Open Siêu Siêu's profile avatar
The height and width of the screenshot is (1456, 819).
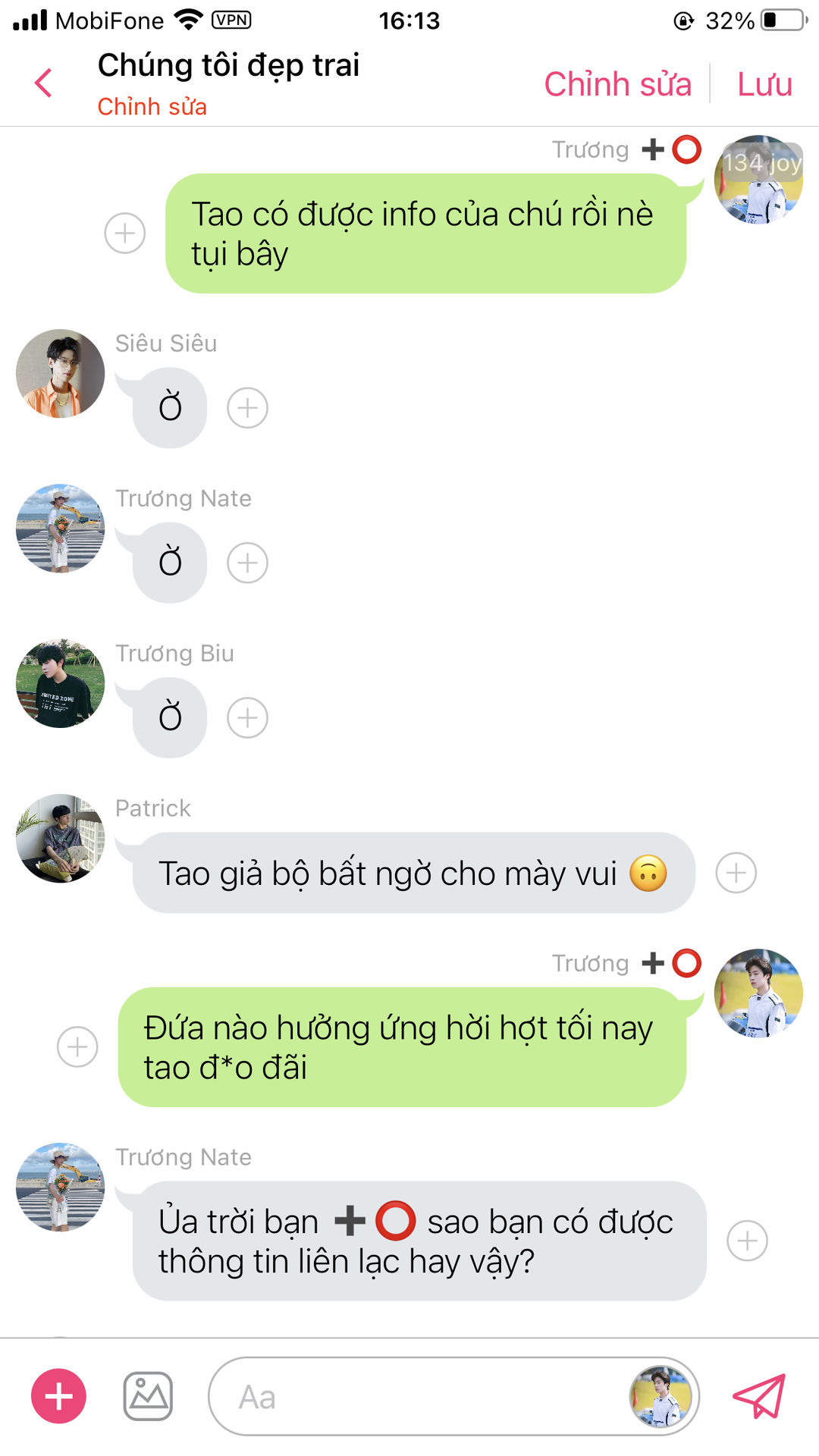61,373
